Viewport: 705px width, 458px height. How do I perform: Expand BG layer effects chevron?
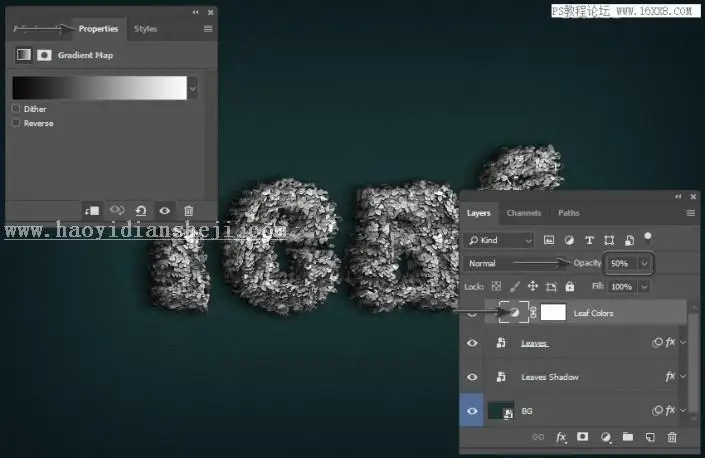tap(683, 410)
